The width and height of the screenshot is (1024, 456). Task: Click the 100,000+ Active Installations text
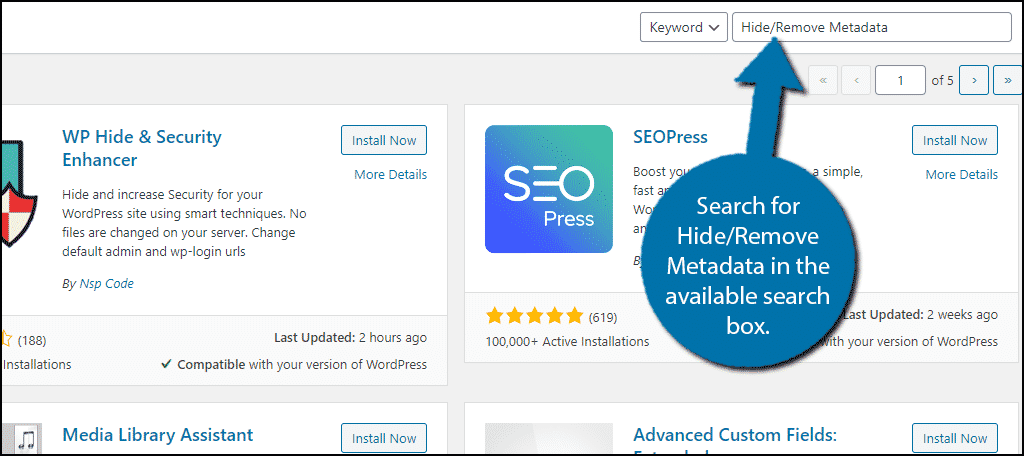[568, 342]
